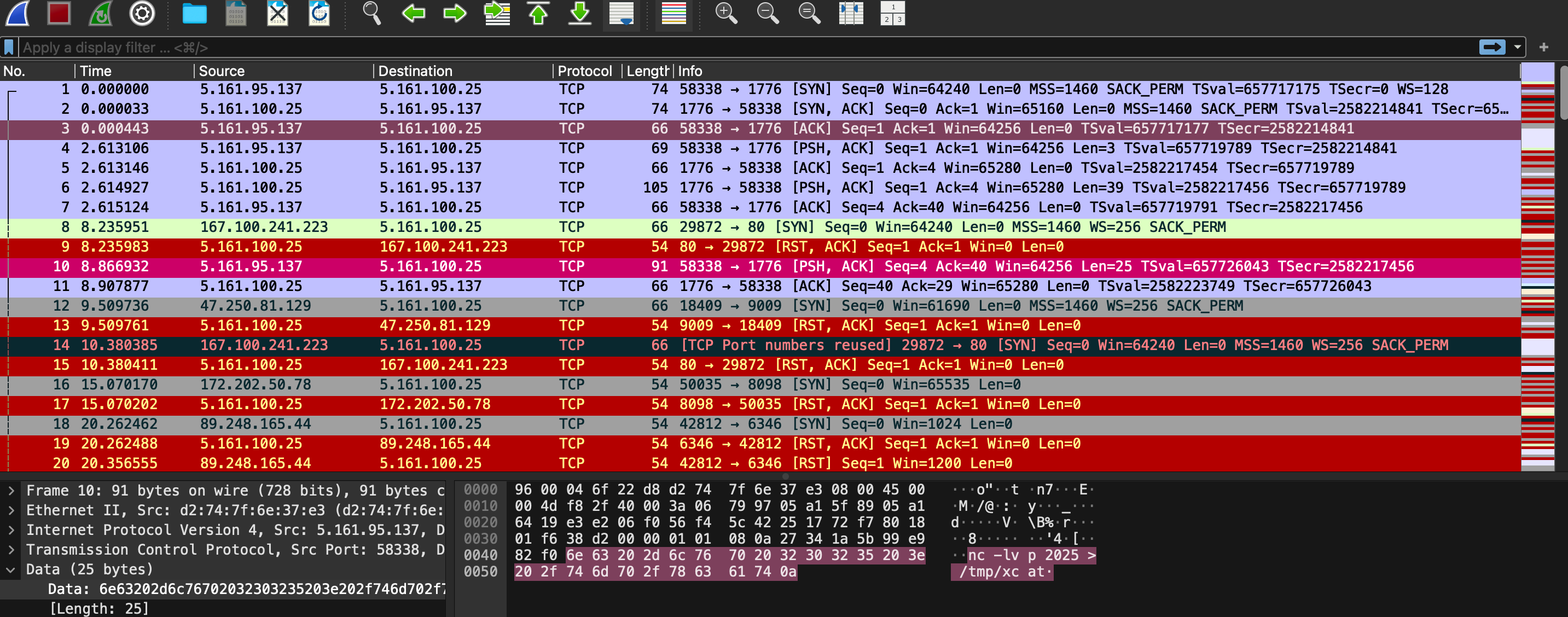
Task: Reset packet text to normal size
Action: point(809,13)
